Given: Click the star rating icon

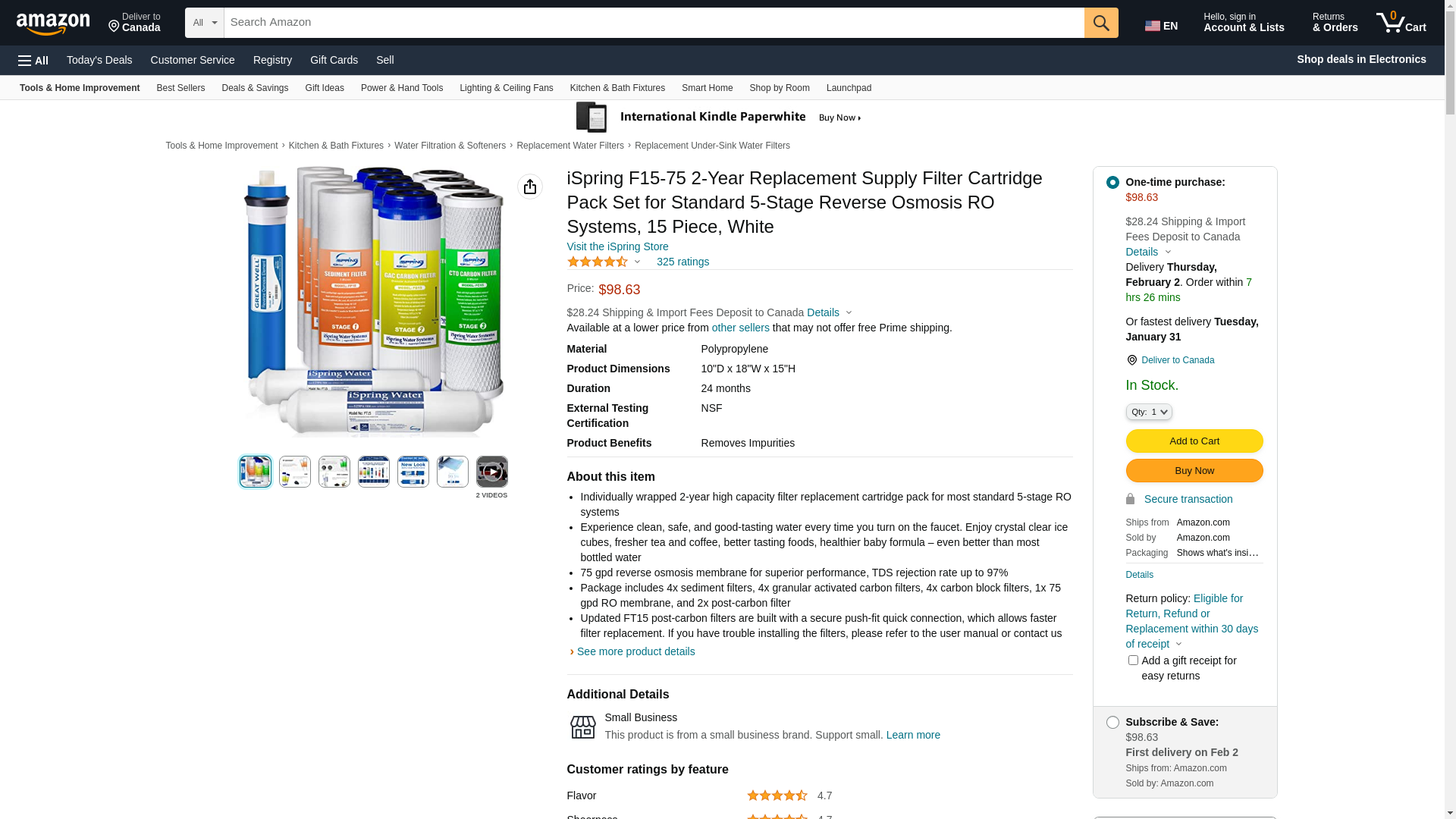Looking at the screenshot, I should [x=598, y=262].
